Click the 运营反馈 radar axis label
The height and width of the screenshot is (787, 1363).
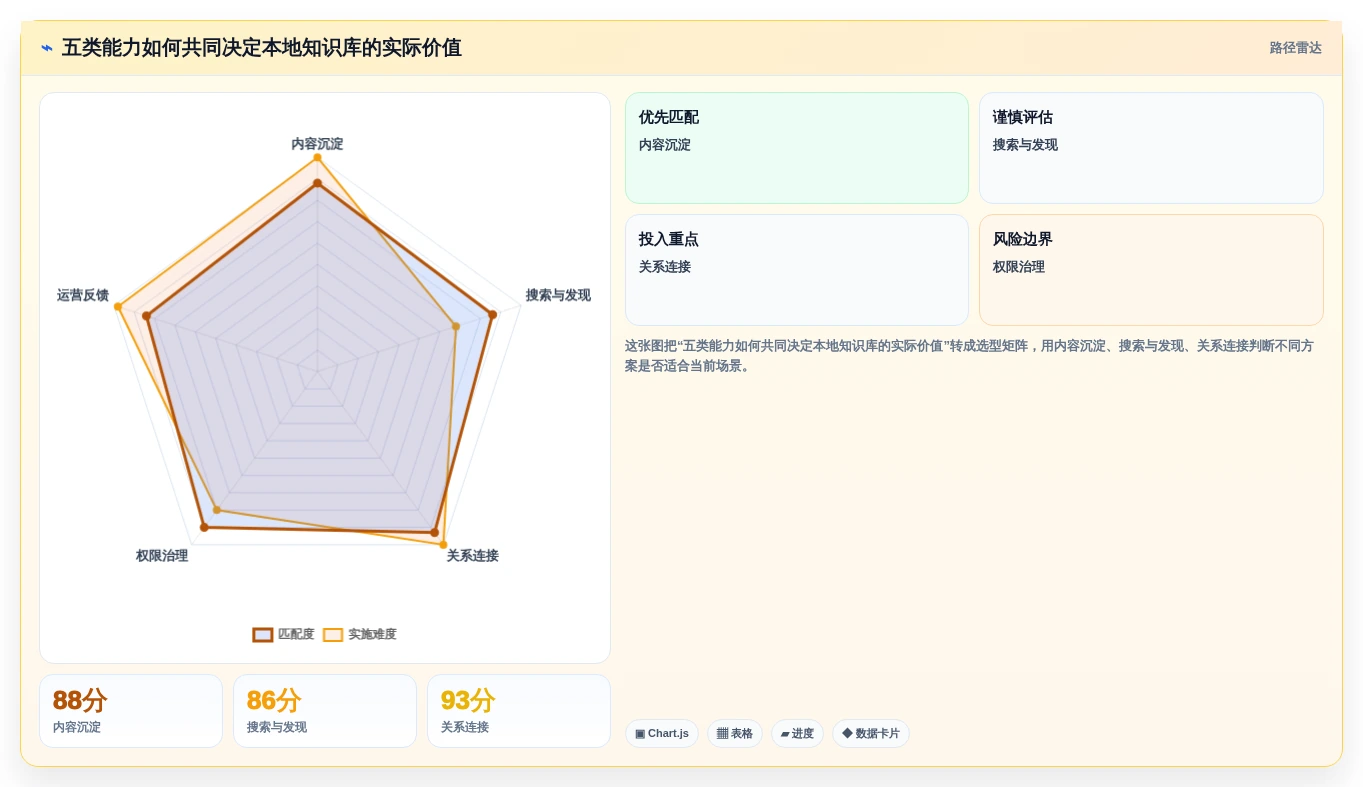click(x=83, y=295)
